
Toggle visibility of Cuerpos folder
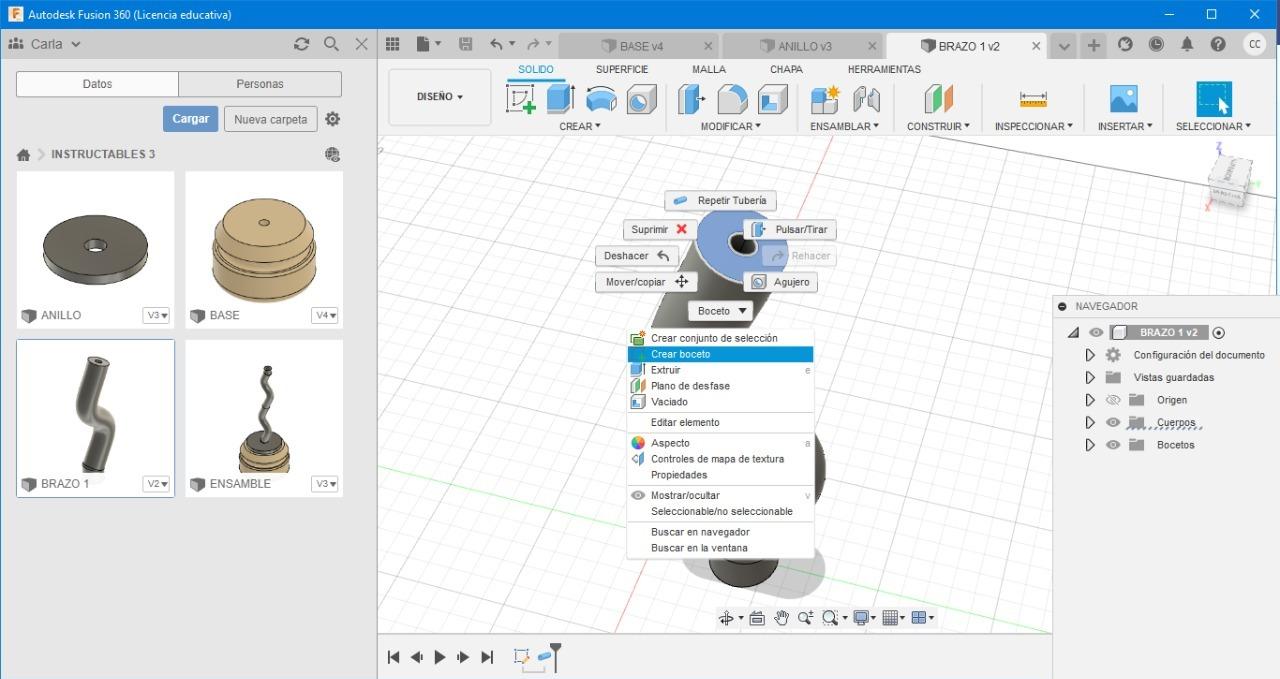coord(1113,423)
